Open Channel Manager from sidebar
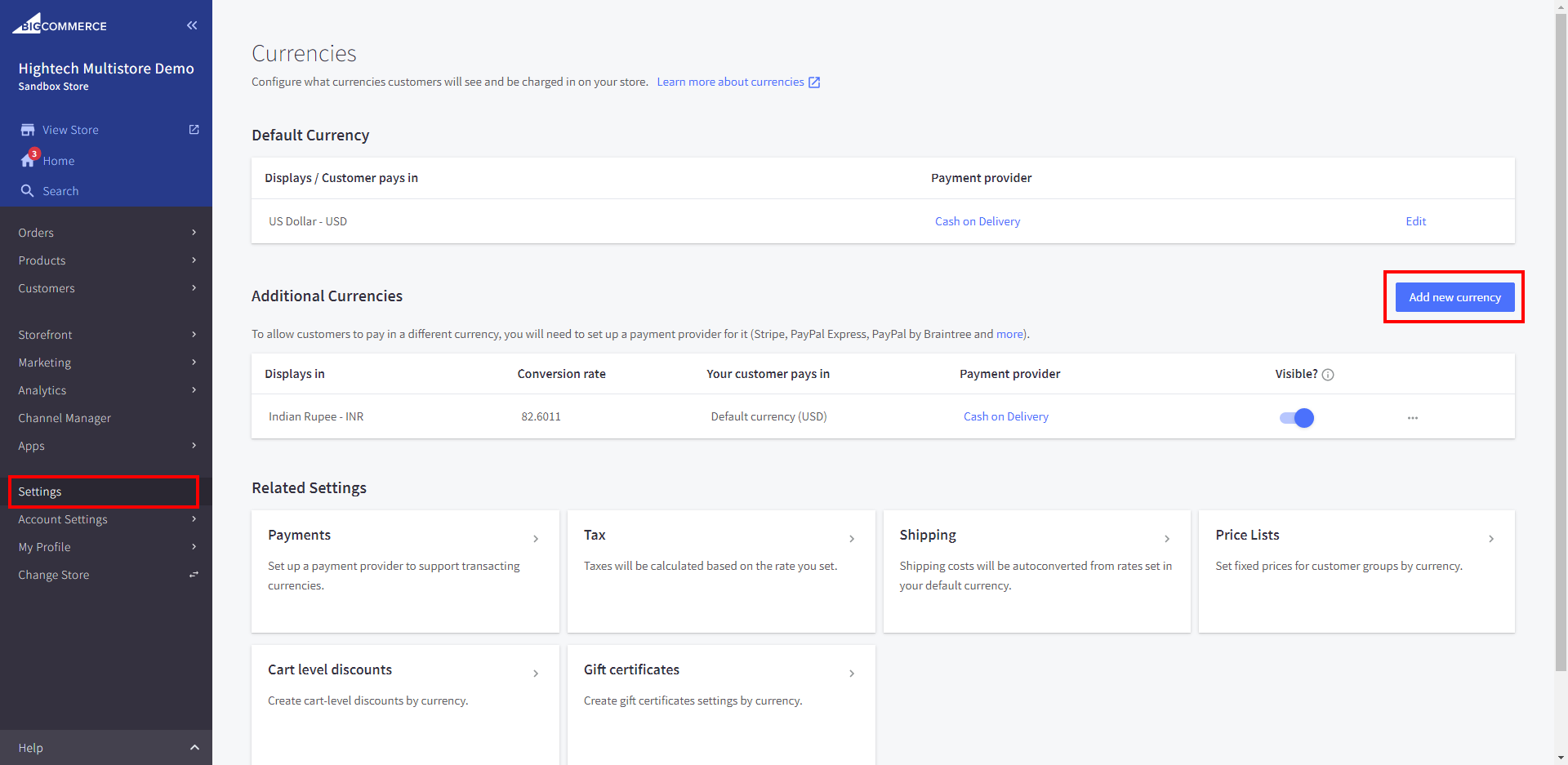The height and width of the screenshot is (765, 1568). pos(65,418)
